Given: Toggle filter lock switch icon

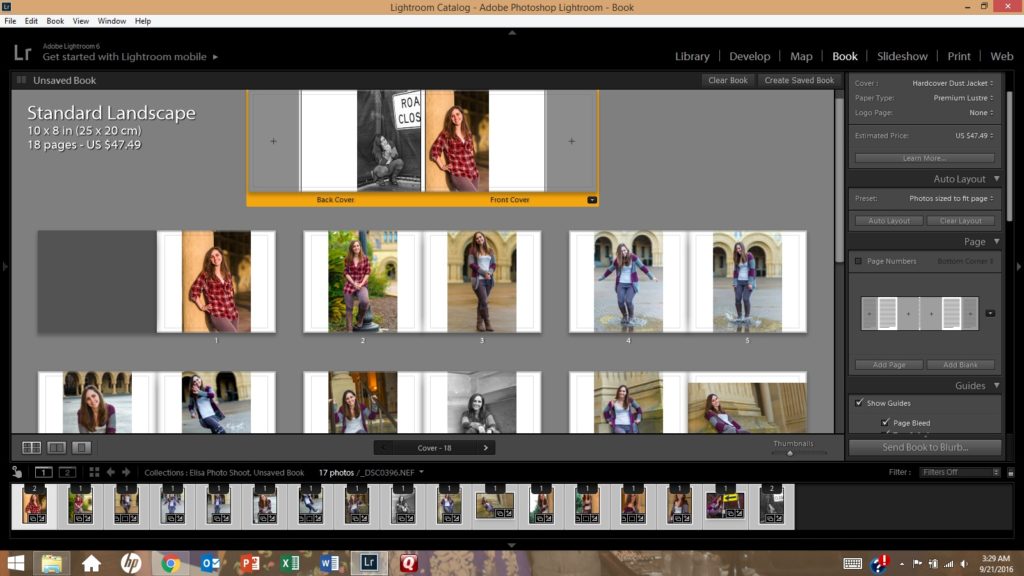Looking at the screenshot, I should [x=1011, y=472].
